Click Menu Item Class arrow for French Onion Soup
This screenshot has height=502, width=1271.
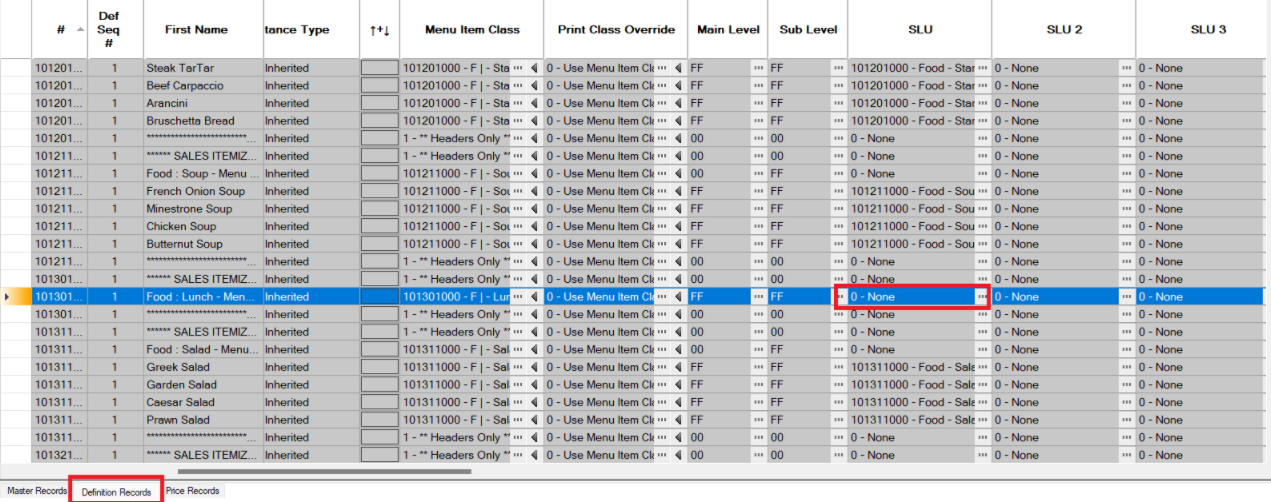[x=534, y=191]
